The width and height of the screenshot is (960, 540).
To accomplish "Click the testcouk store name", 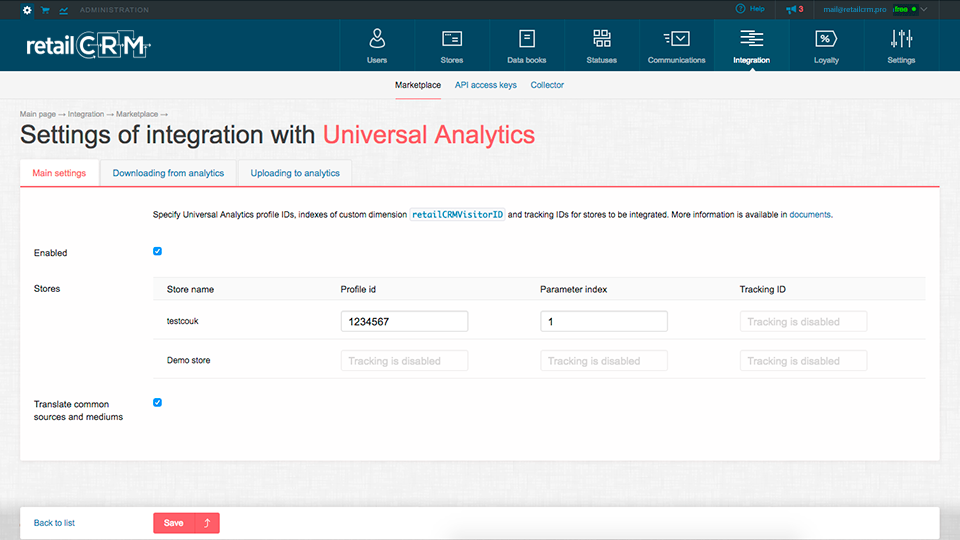I will [x=182, y=321].
